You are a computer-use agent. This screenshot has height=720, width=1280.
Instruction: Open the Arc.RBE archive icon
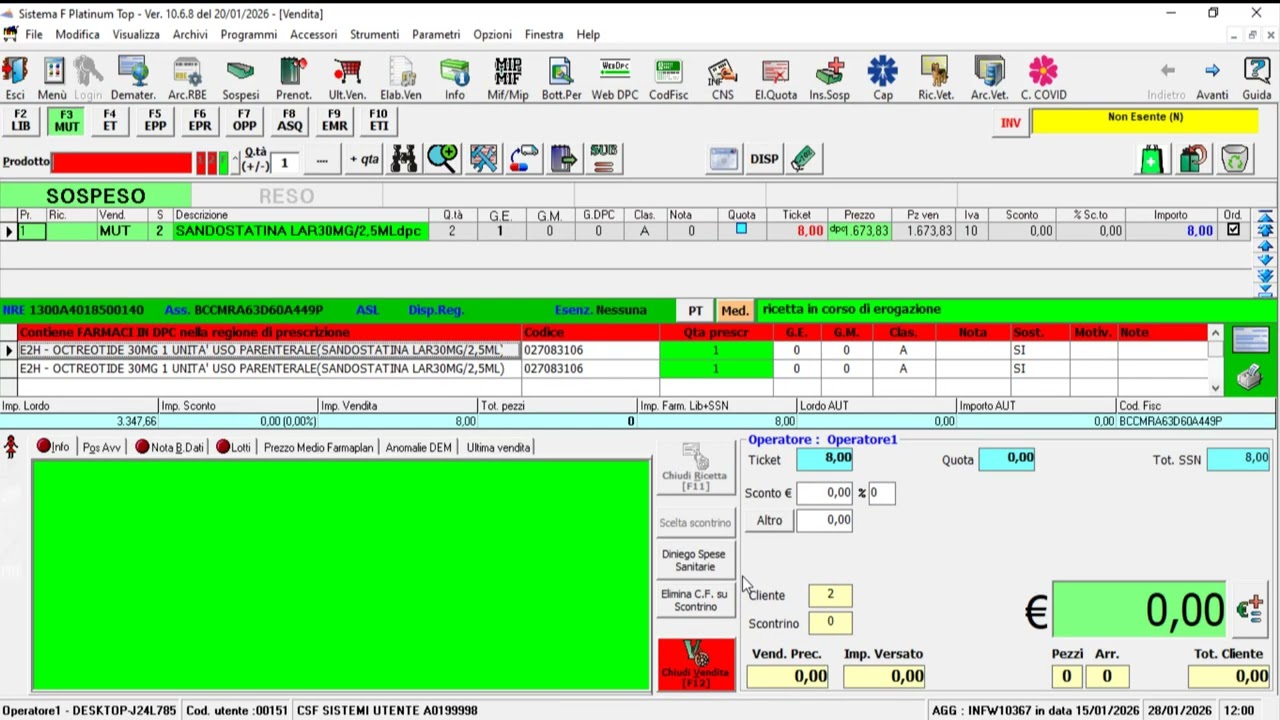[x=187, y=79]
